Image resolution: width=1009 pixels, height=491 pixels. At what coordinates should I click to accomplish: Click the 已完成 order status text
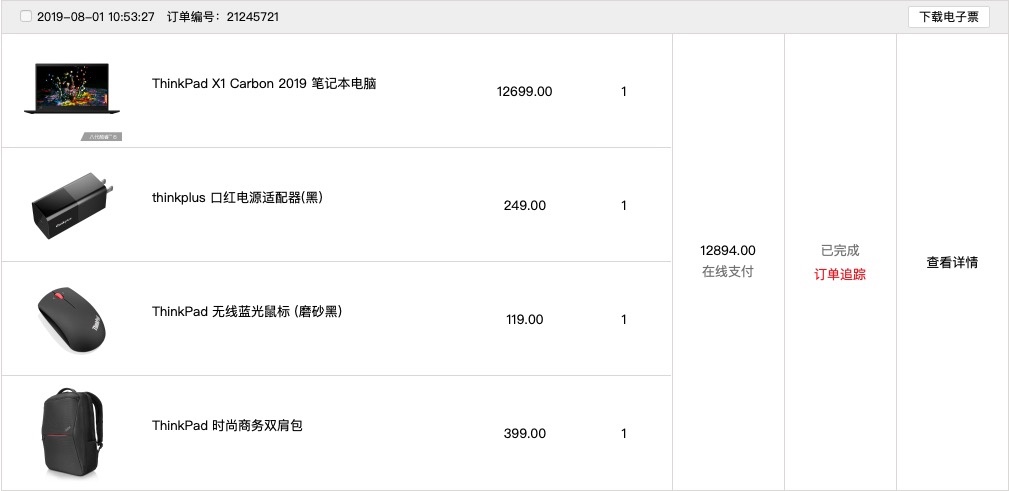[x=840, y=250]
